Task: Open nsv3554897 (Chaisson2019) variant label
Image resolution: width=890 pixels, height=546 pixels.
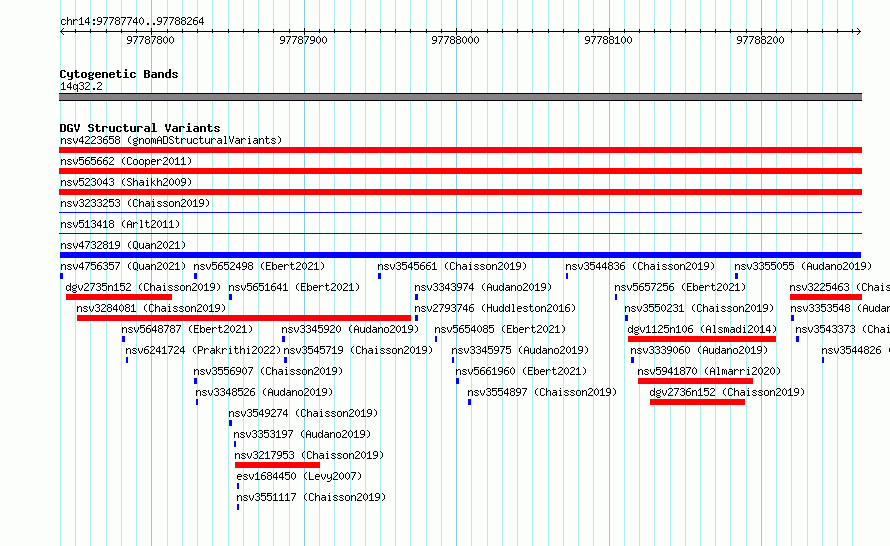Action: click(x=542, y=392)
